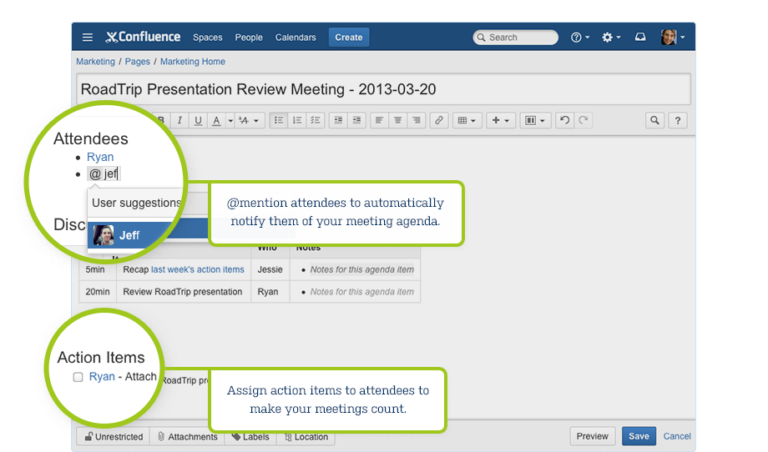The image size is (768, 452).
Task: Go to Marketing Home breadcrumb link
Action: 192,62
